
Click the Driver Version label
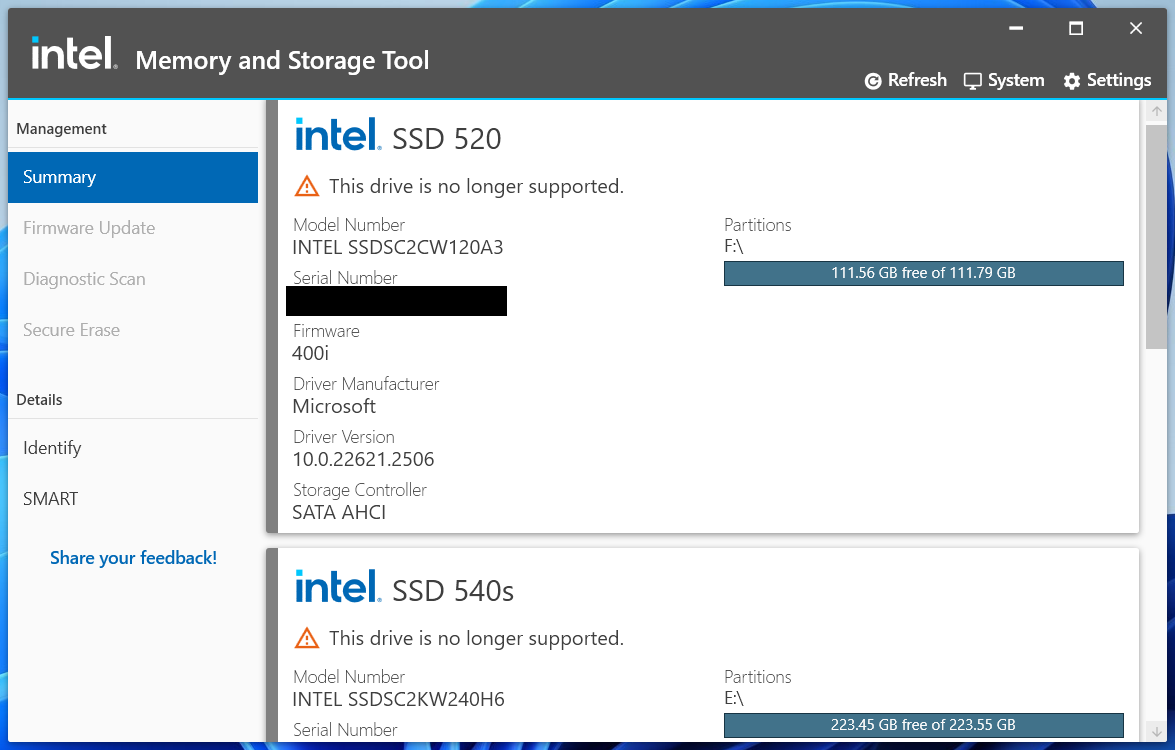click(343, 437)
